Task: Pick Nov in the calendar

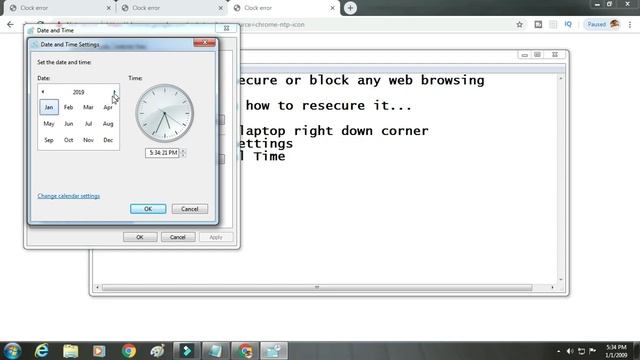Action: click(x=88, y=140)
